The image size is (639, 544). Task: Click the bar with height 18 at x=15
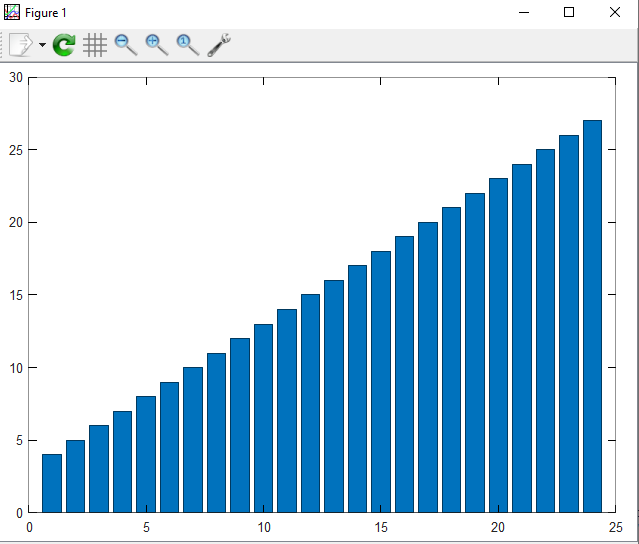(381, 382)
